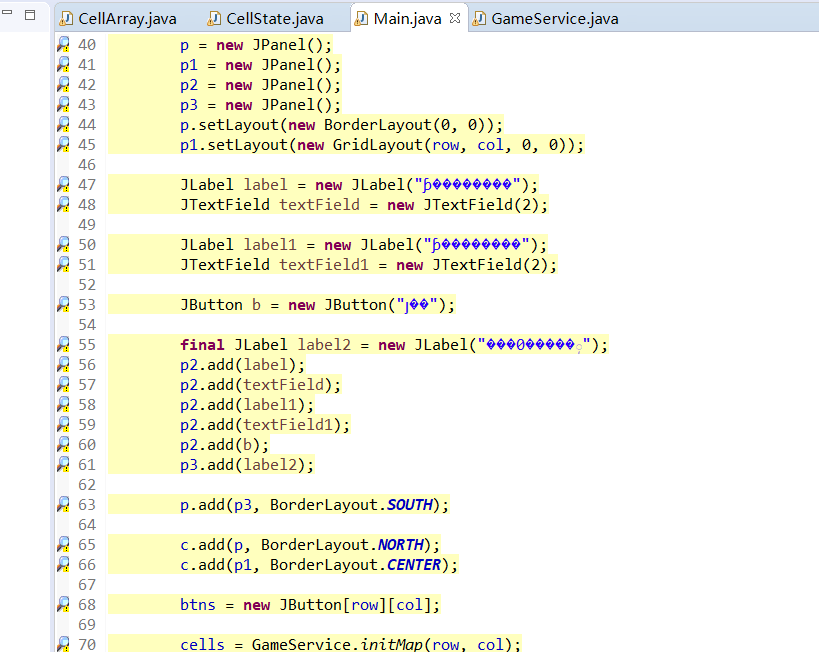Screen dimensions: 819x652
Task: Click the search marker on line 41
Action: [63, 65]
